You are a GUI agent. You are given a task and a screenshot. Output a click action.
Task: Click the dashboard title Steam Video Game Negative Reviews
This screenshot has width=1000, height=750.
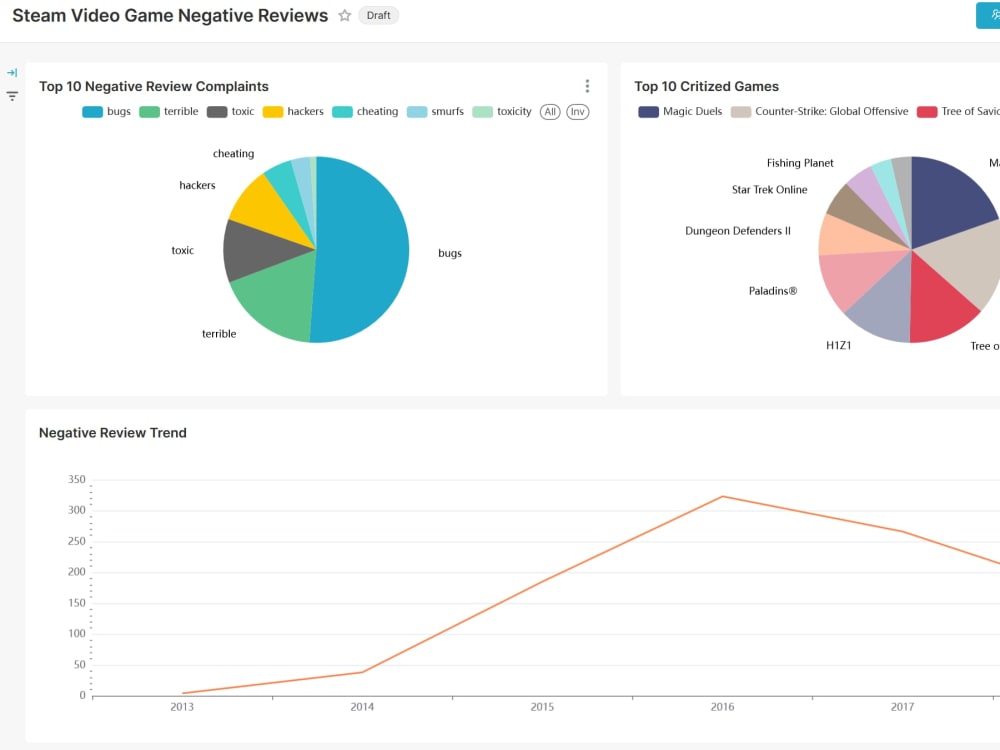pos(170,15)
